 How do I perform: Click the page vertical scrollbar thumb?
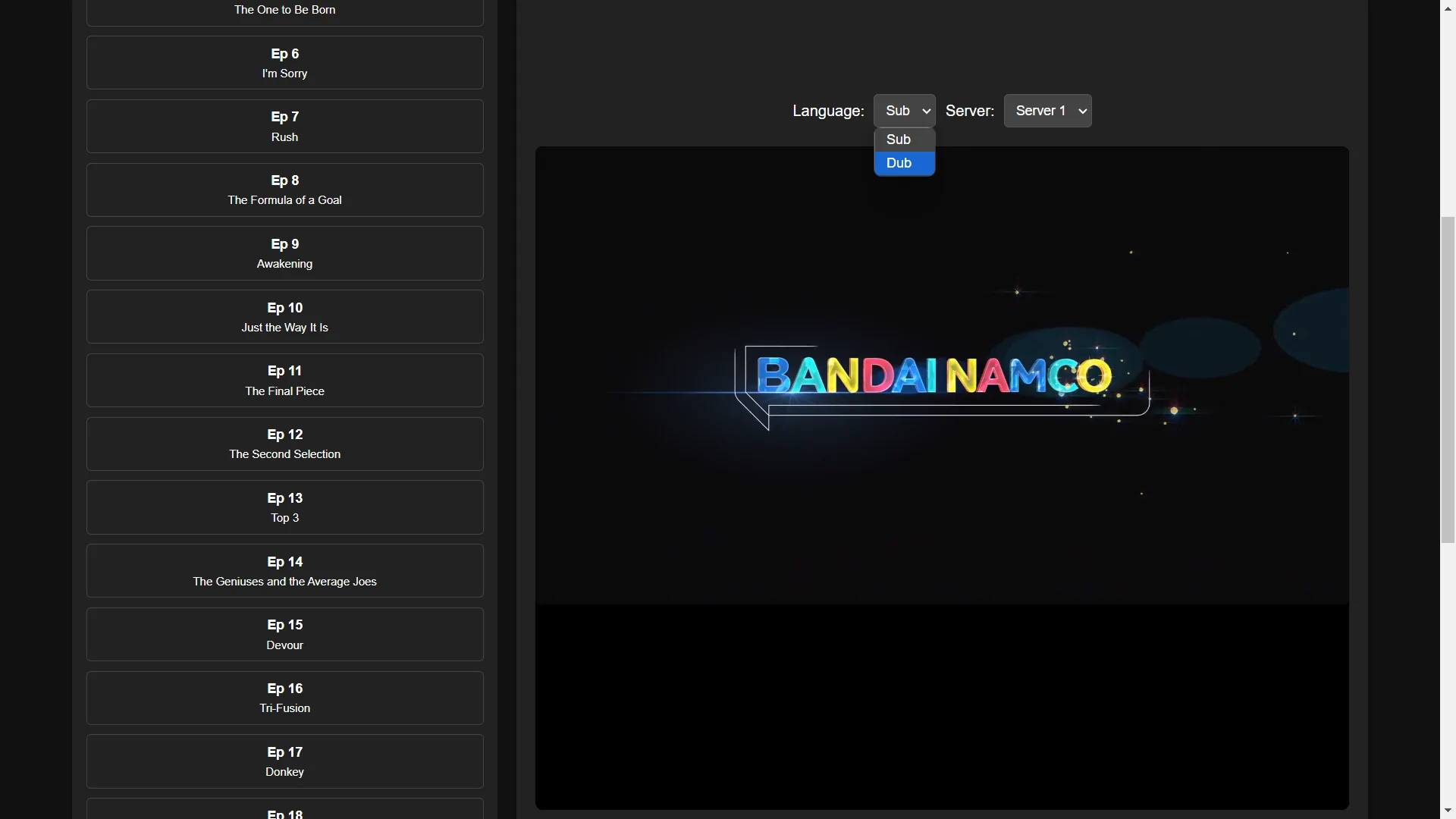(x=1448, y=379)
